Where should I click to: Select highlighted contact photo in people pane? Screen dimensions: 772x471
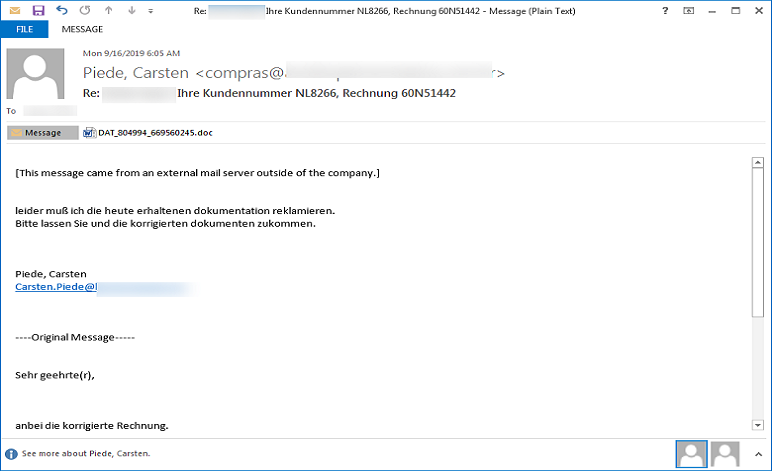(x=691, y=454)
